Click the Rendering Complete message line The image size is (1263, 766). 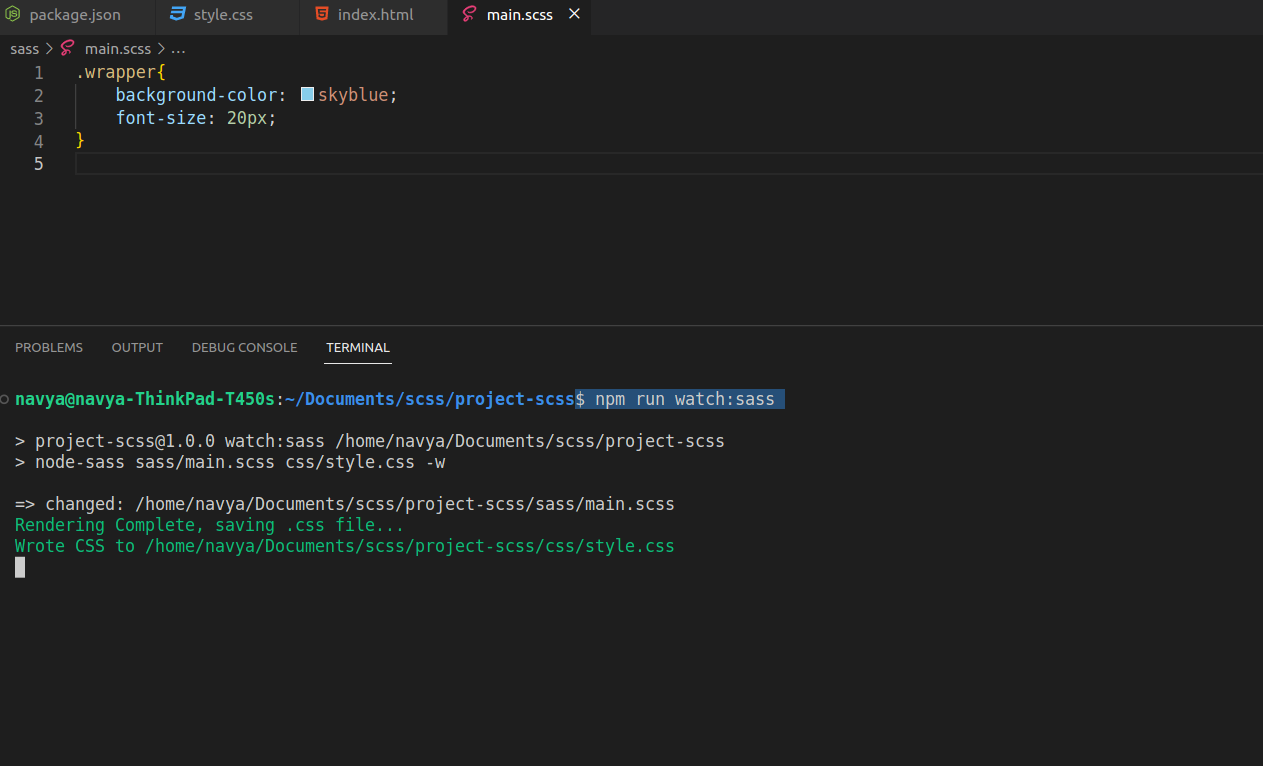(210, 525)
